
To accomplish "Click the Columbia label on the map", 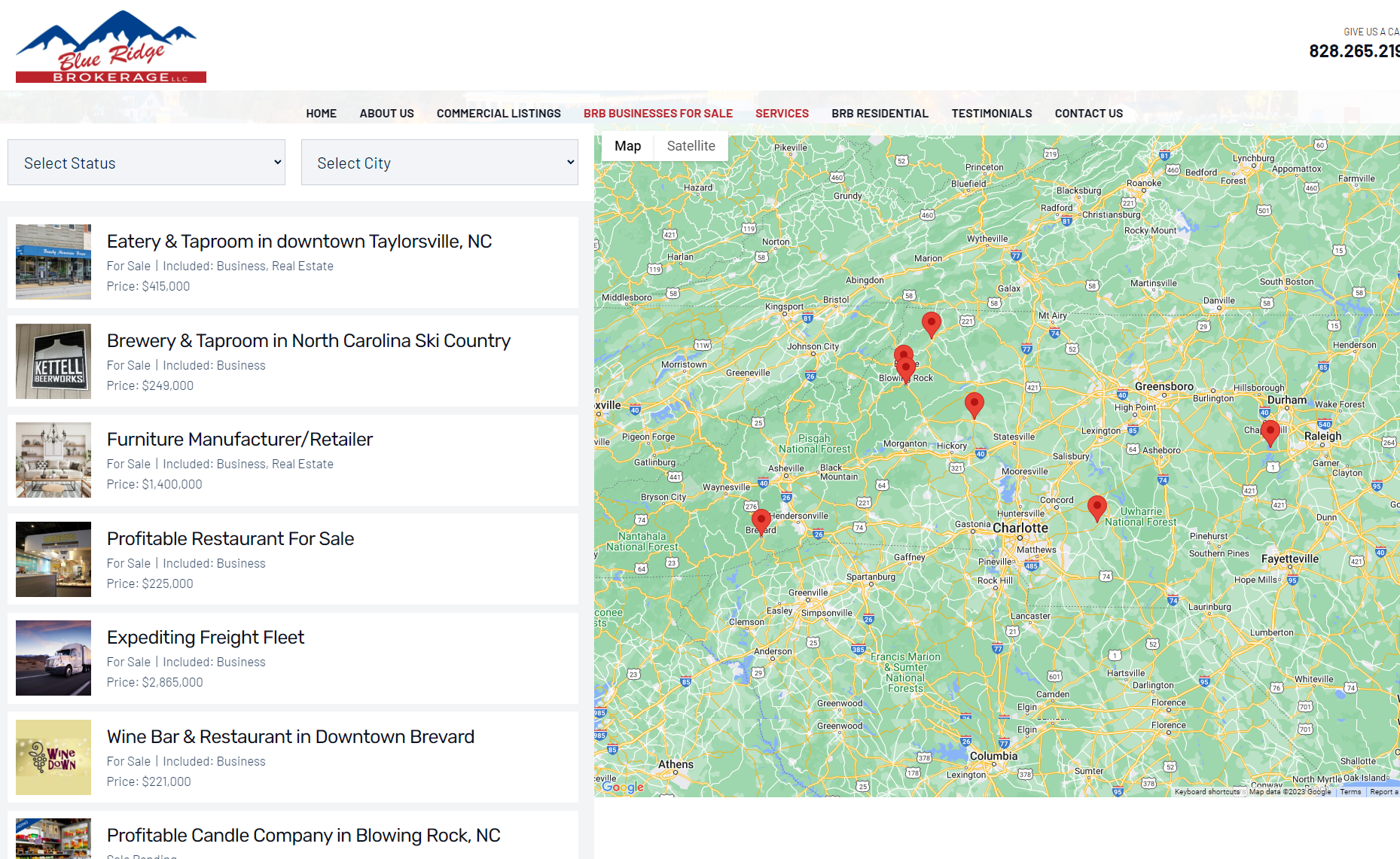I will click(993, 756).
